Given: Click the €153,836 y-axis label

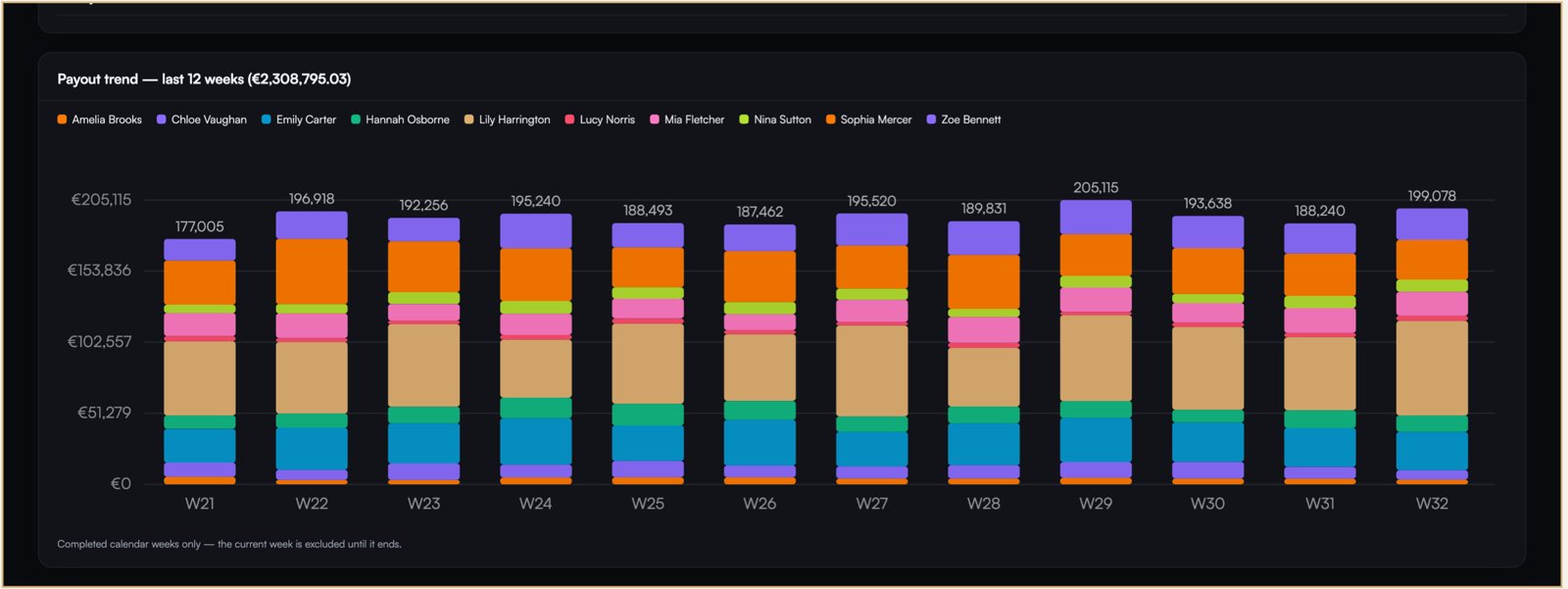Looking at the screenshot, I should [99, 270].
